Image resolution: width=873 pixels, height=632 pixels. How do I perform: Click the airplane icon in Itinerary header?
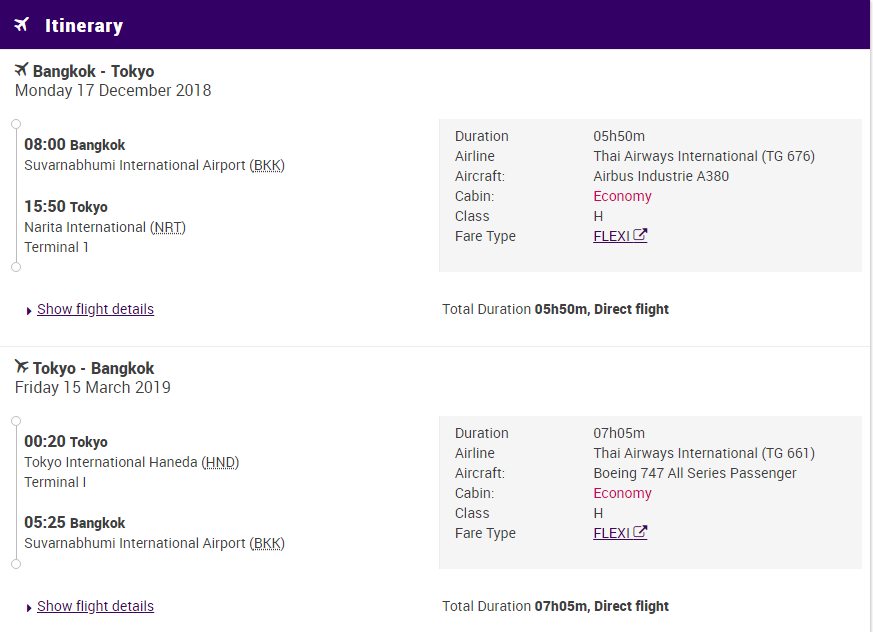22,25
